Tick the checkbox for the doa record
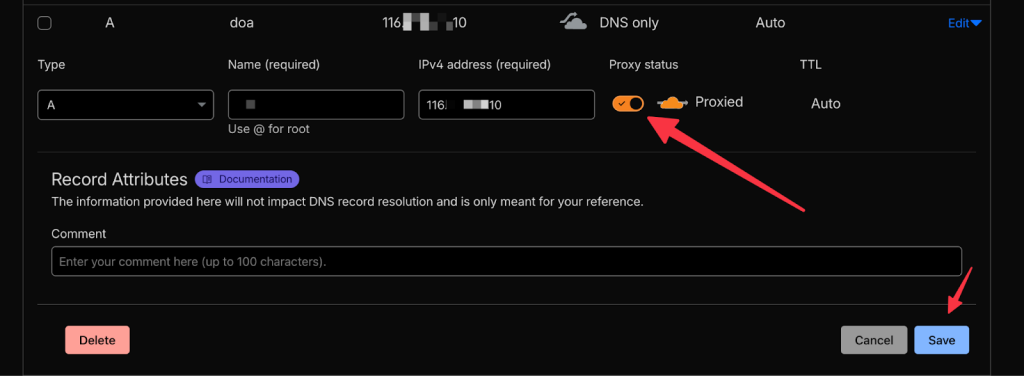Image resolution: width=1024 pixels, height=376 pixels. 44,24
